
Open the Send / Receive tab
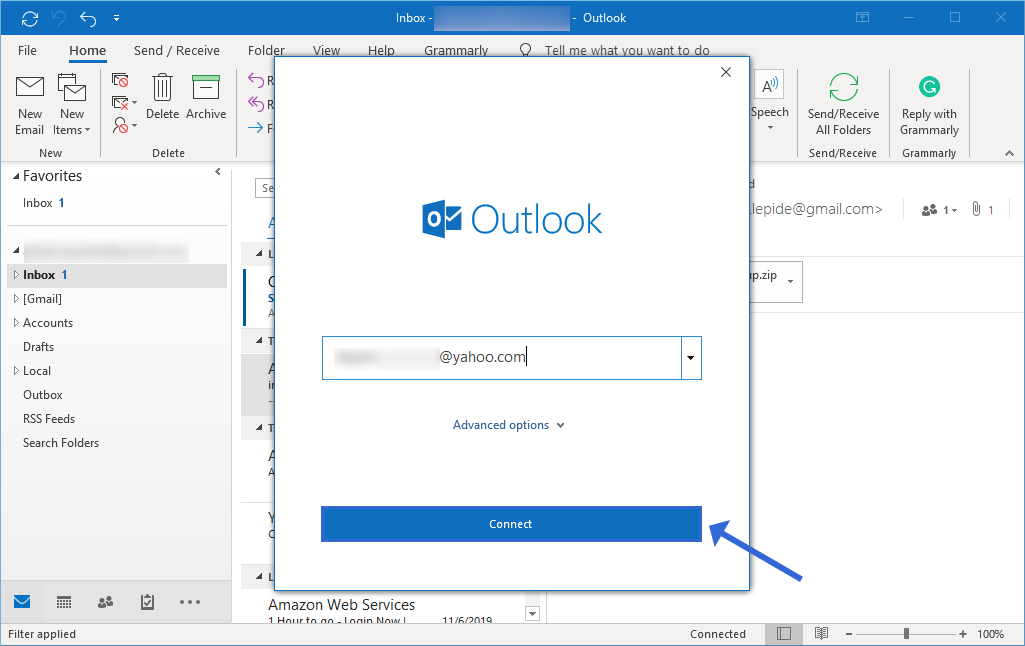coord(176,51)
